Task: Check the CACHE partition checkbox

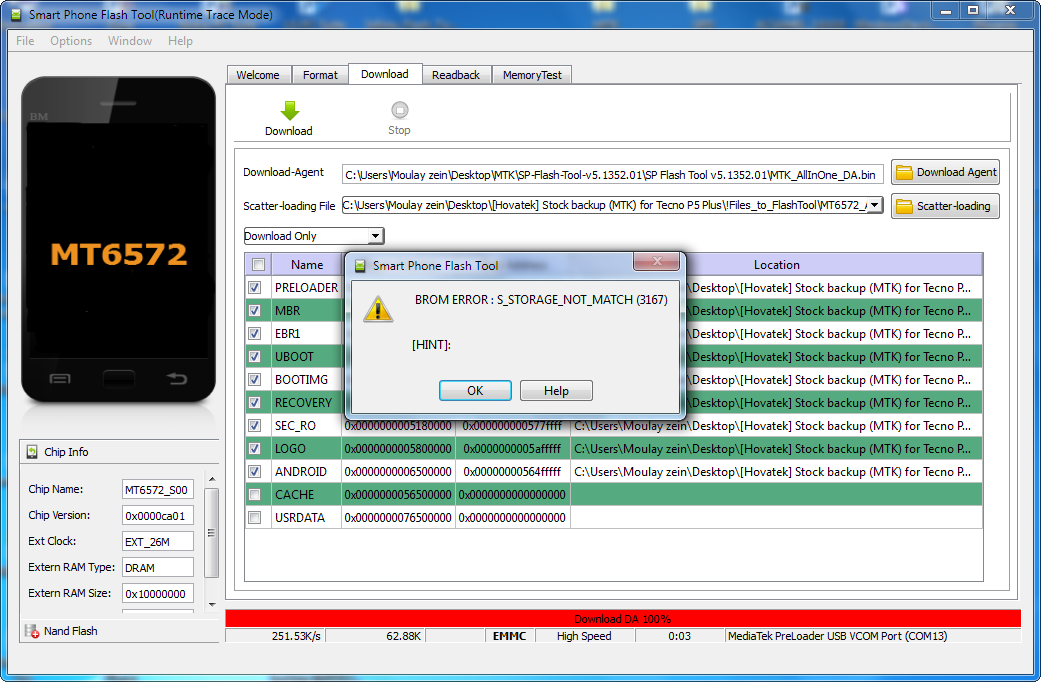Action: (254, 495)
